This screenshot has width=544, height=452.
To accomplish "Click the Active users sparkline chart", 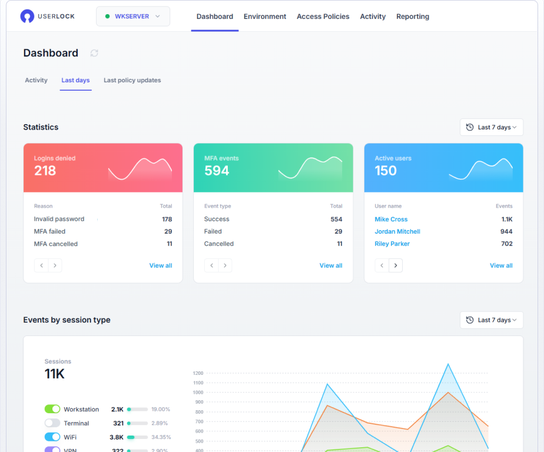I will pos(481,169).
